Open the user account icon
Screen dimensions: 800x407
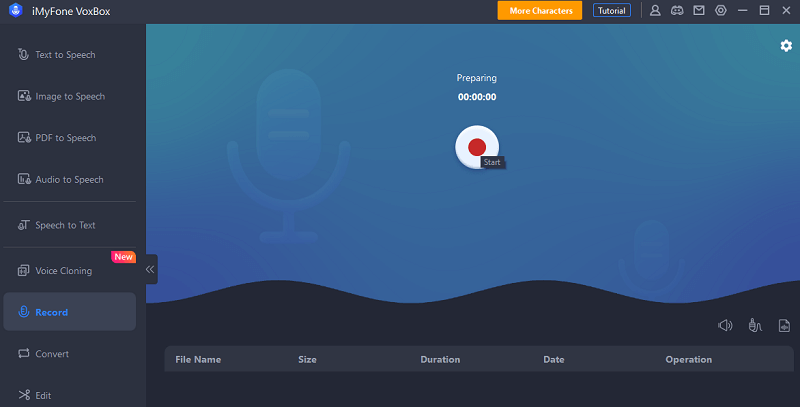pyautogui.click(x=655, y=11)
